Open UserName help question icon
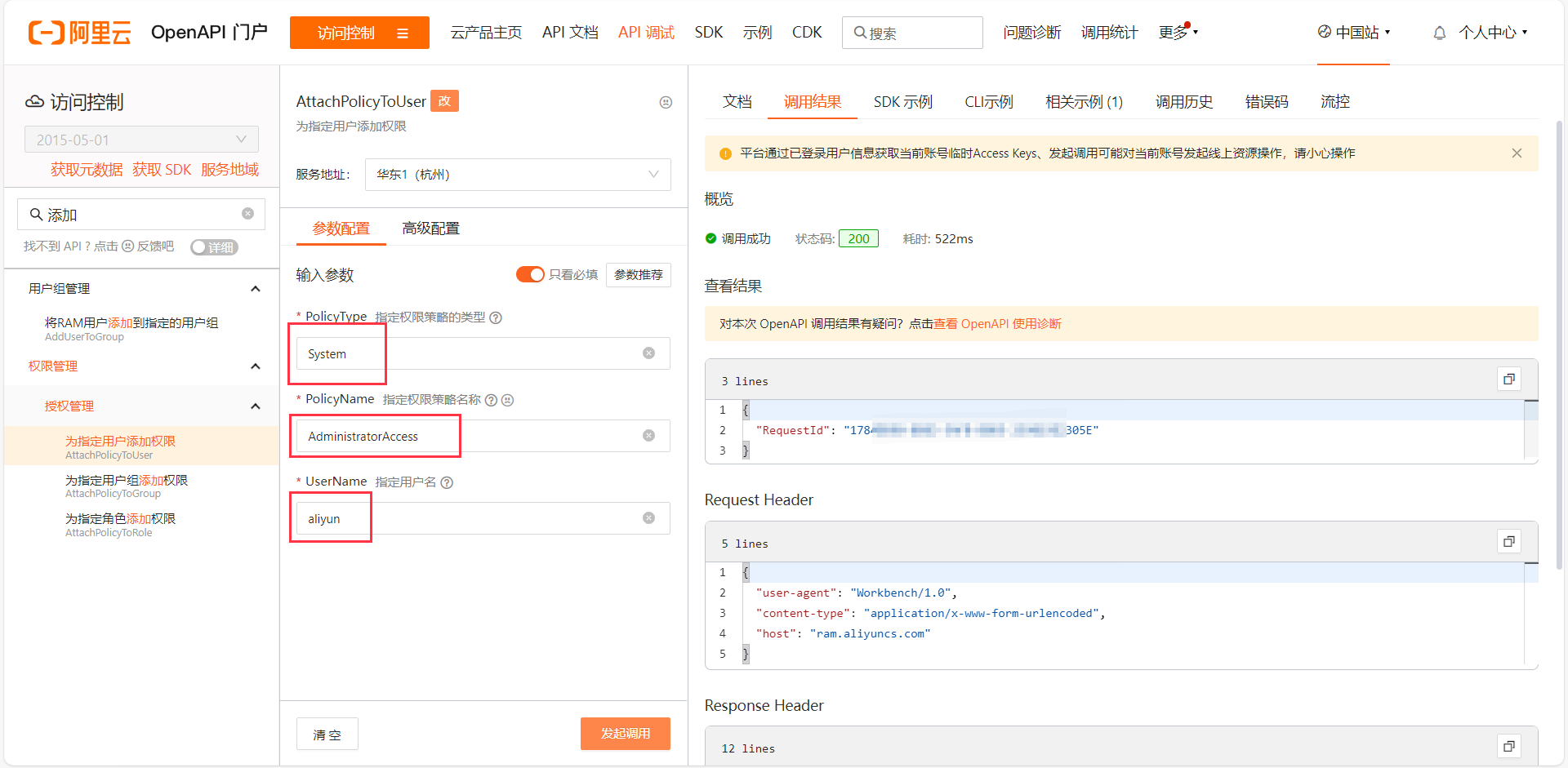Screen dimensions: 1568x768 [447, 482]
